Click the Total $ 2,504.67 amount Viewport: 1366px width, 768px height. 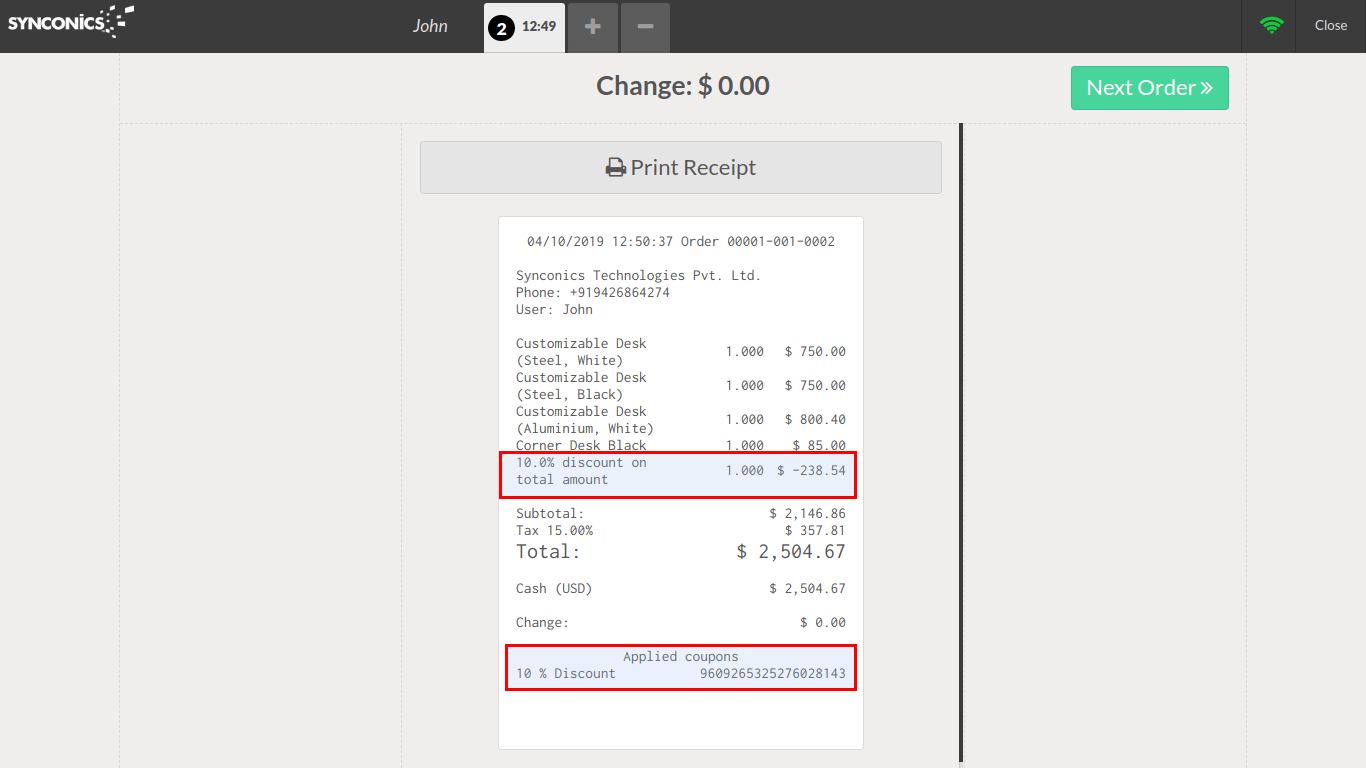(x=790, y=552)
